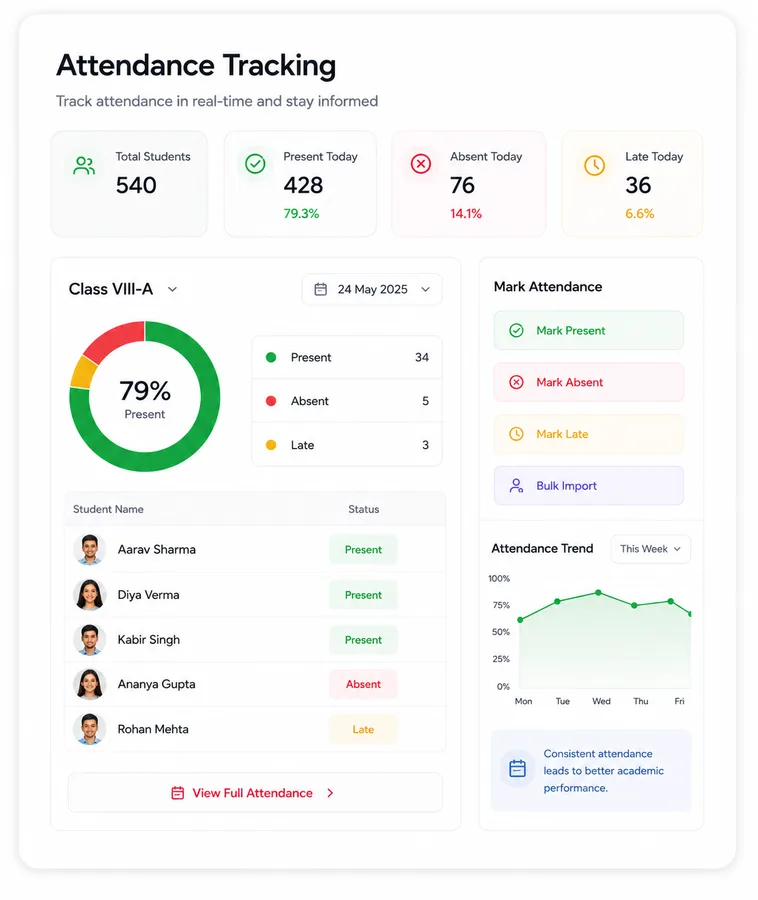
Task: Expand the Class VIII-A dropdown
Action: pos(123,289)
